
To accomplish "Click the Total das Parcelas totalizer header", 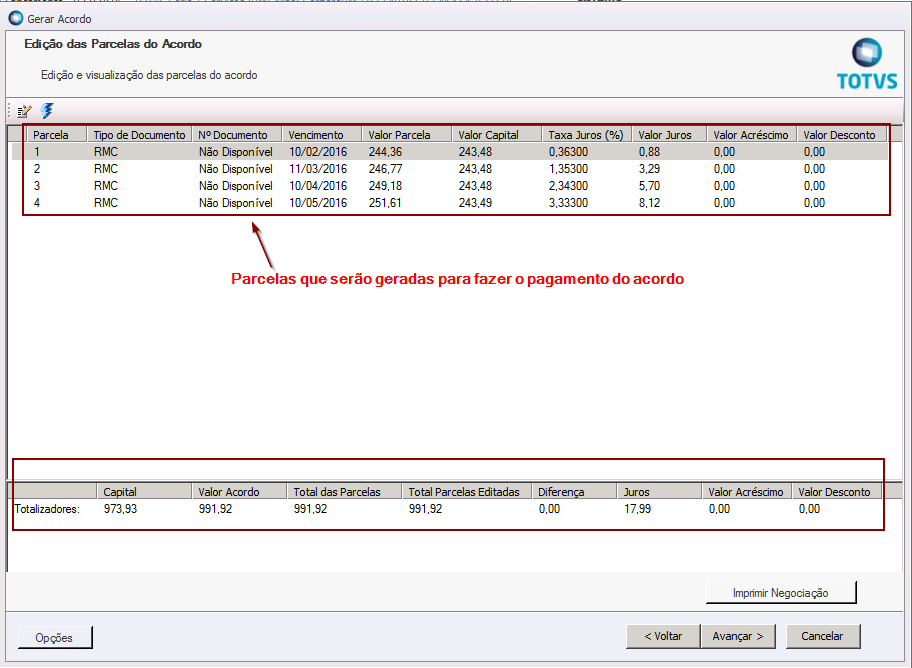I will click(x=336, y=492).
